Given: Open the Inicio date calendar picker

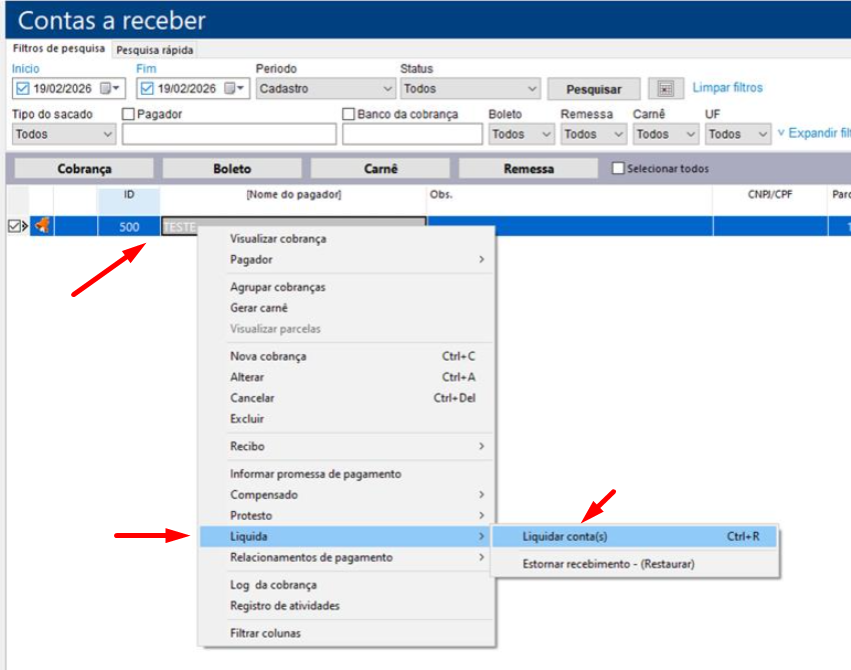Looking at the screenshot, I should 109,89.
